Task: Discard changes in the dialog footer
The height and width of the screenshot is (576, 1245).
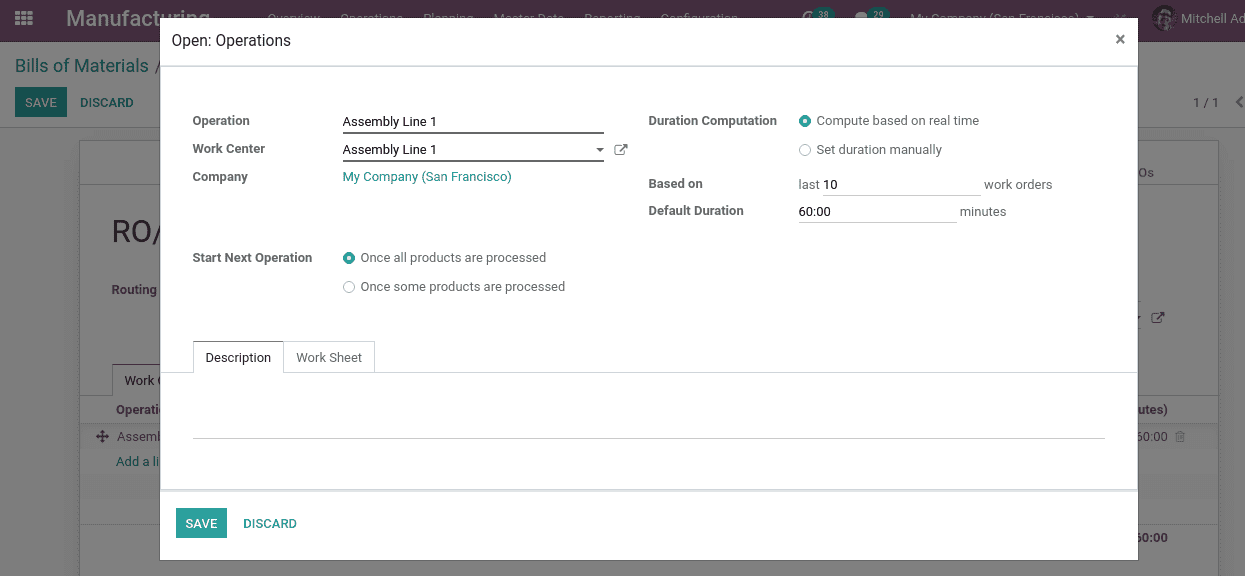Action: (270, 524)
